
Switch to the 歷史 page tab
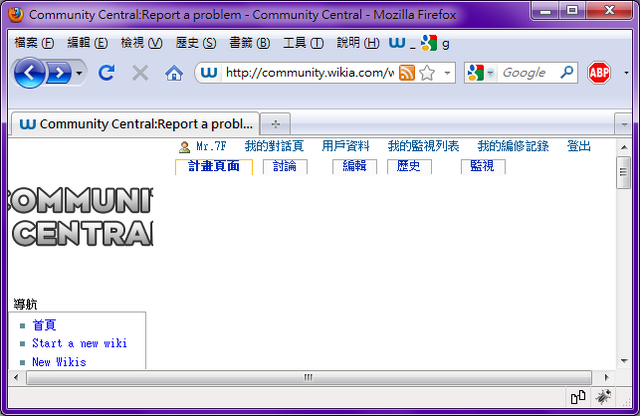[x=409, y=167]
